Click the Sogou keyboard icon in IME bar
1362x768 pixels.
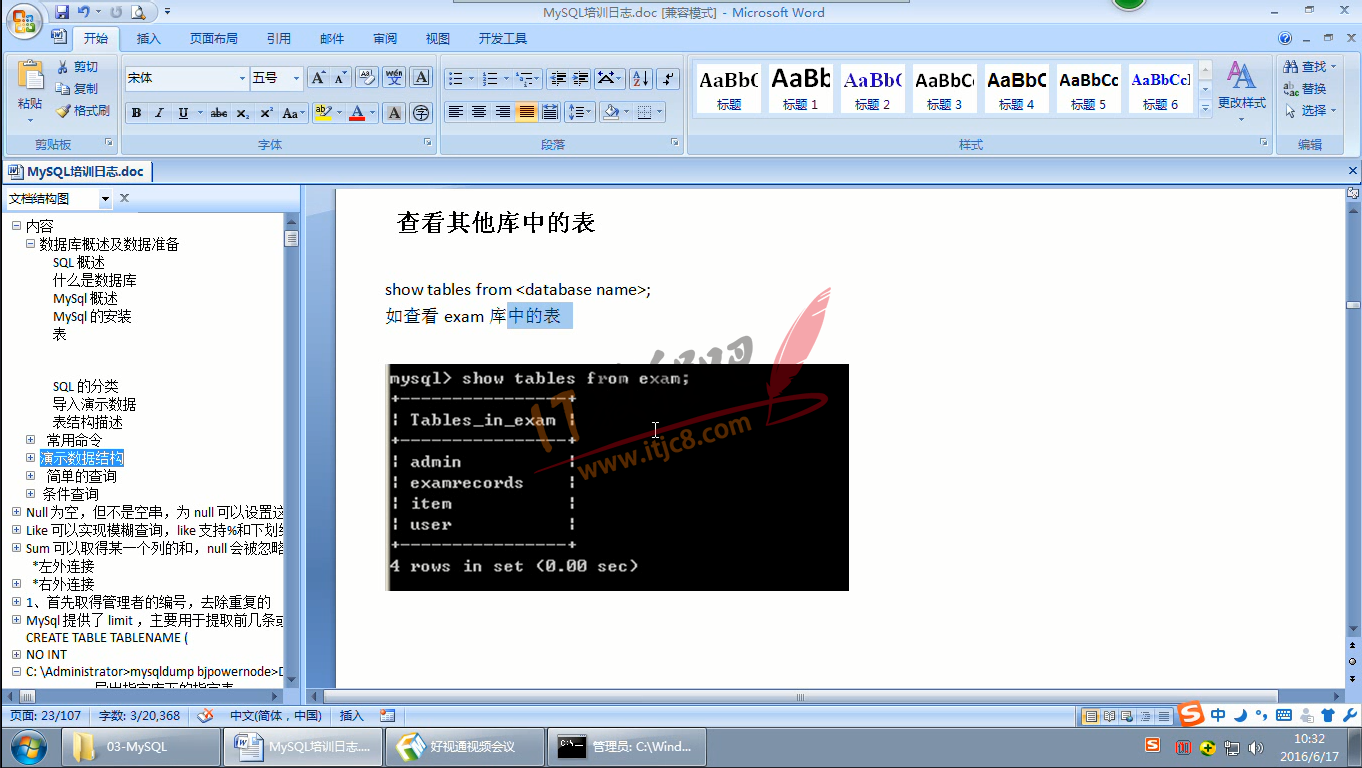coord(1284,715)
